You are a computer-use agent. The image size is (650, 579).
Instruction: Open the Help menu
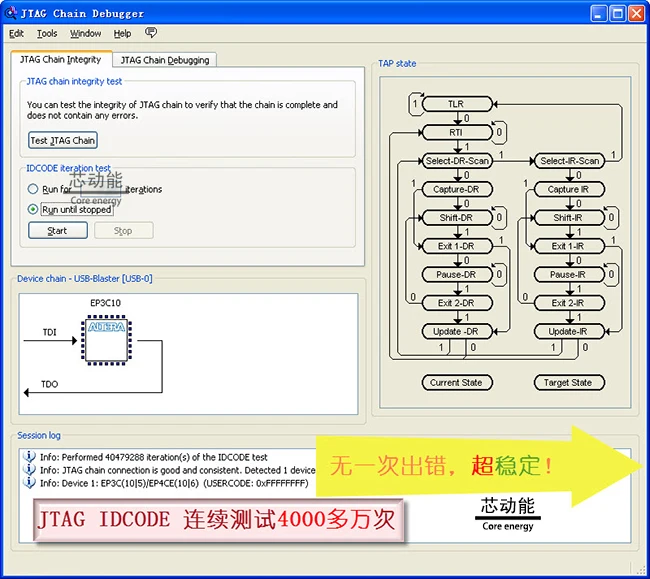click(x=122, y=34)
